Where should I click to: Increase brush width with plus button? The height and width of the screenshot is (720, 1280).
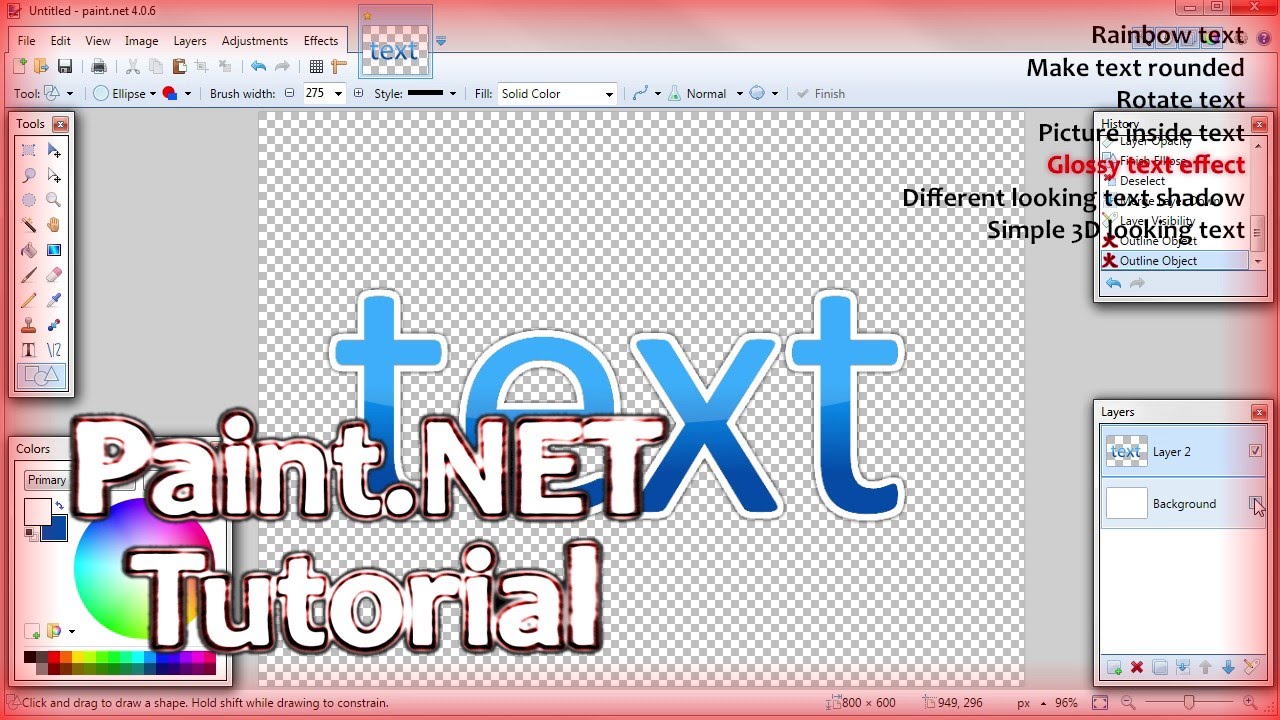(x=358, y=94)
